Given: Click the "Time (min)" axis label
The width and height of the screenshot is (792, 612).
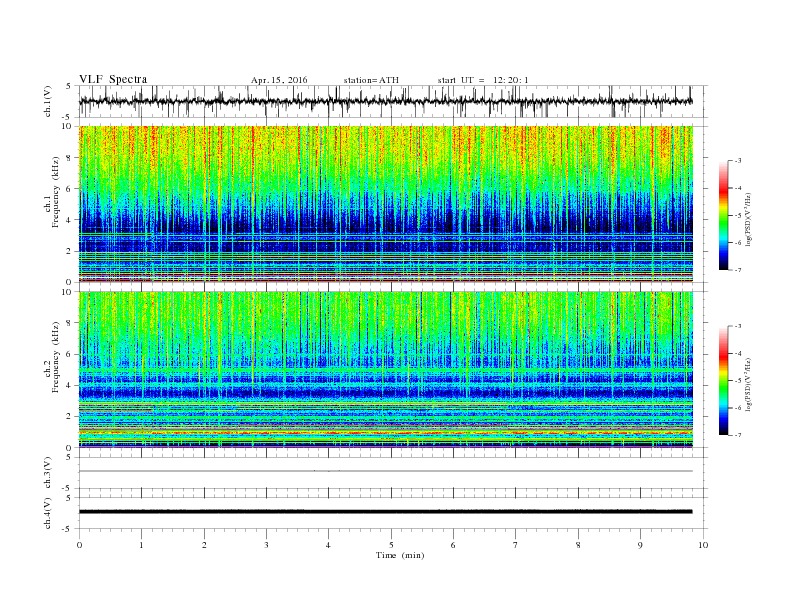Looking at the screenshot, I should 400,555.
